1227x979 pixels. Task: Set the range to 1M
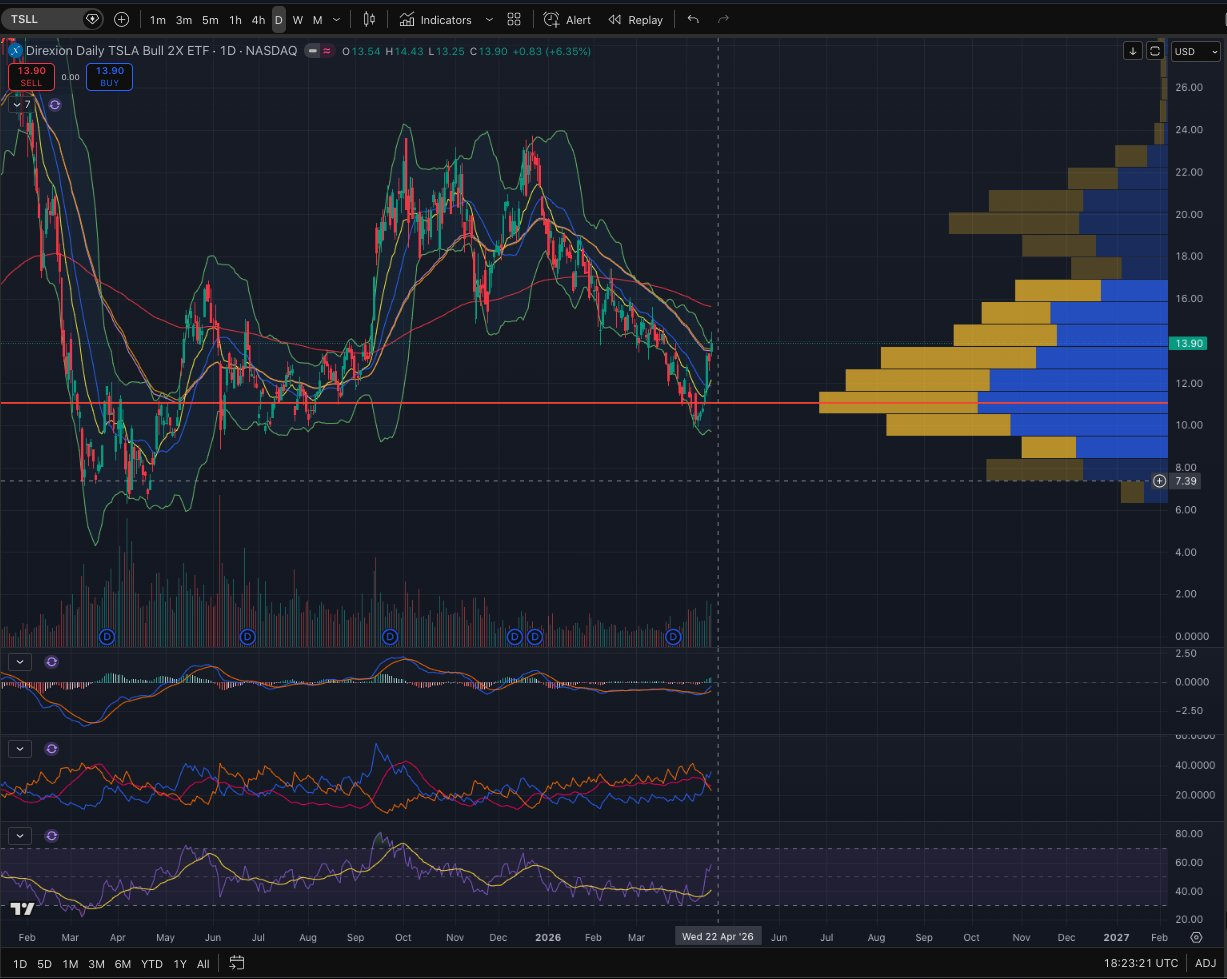coord(70,964)
